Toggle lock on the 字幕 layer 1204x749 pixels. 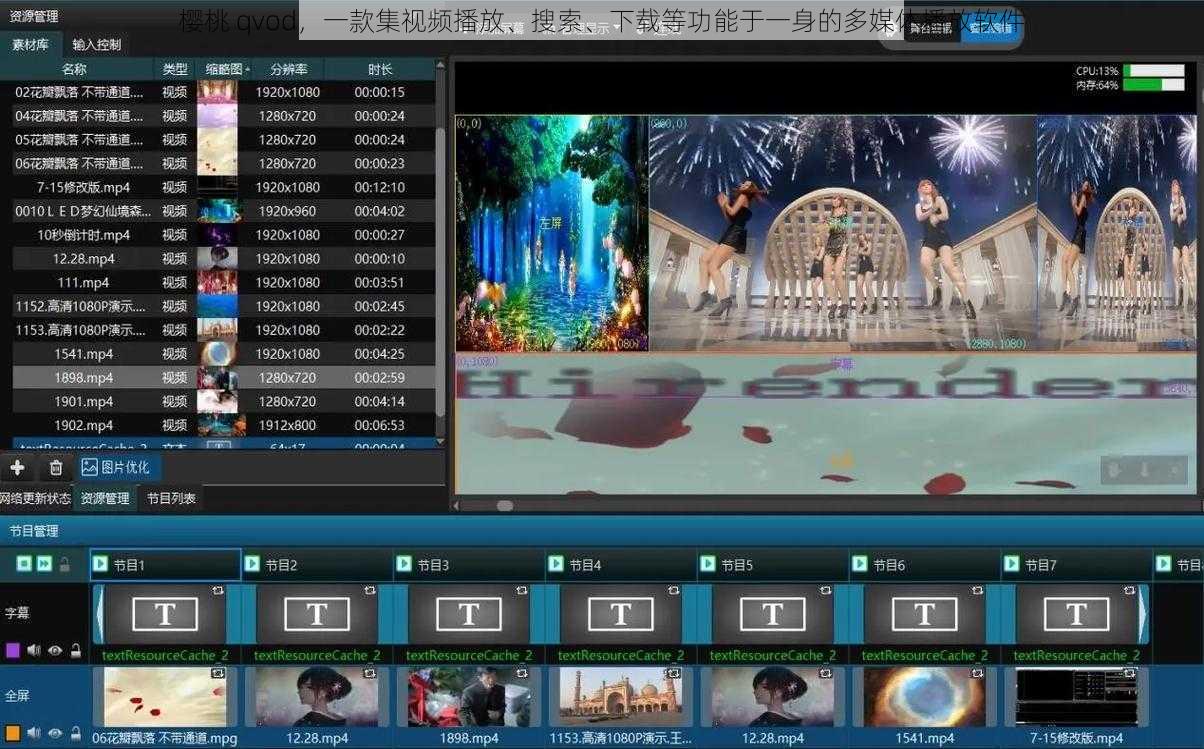coord(75,650)
